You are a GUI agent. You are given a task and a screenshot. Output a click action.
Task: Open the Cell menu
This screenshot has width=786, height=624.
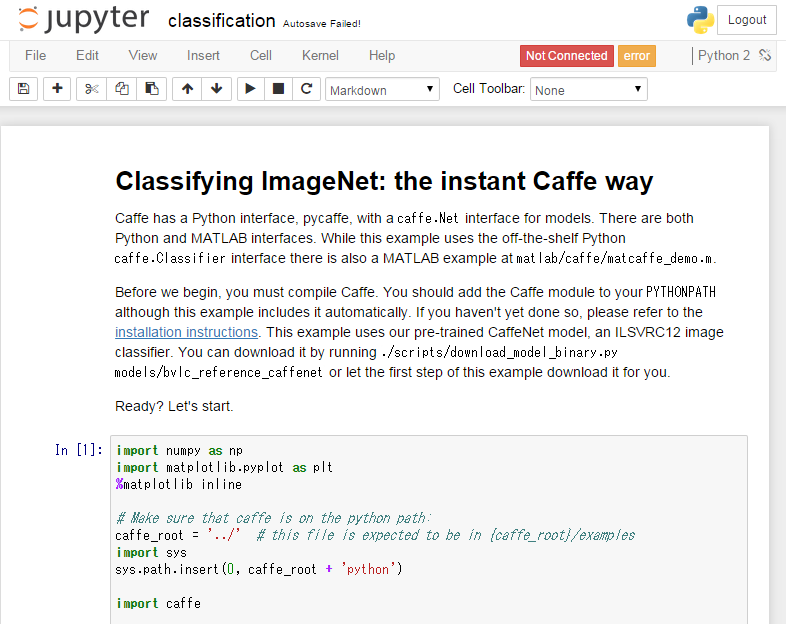click(261, 55)
